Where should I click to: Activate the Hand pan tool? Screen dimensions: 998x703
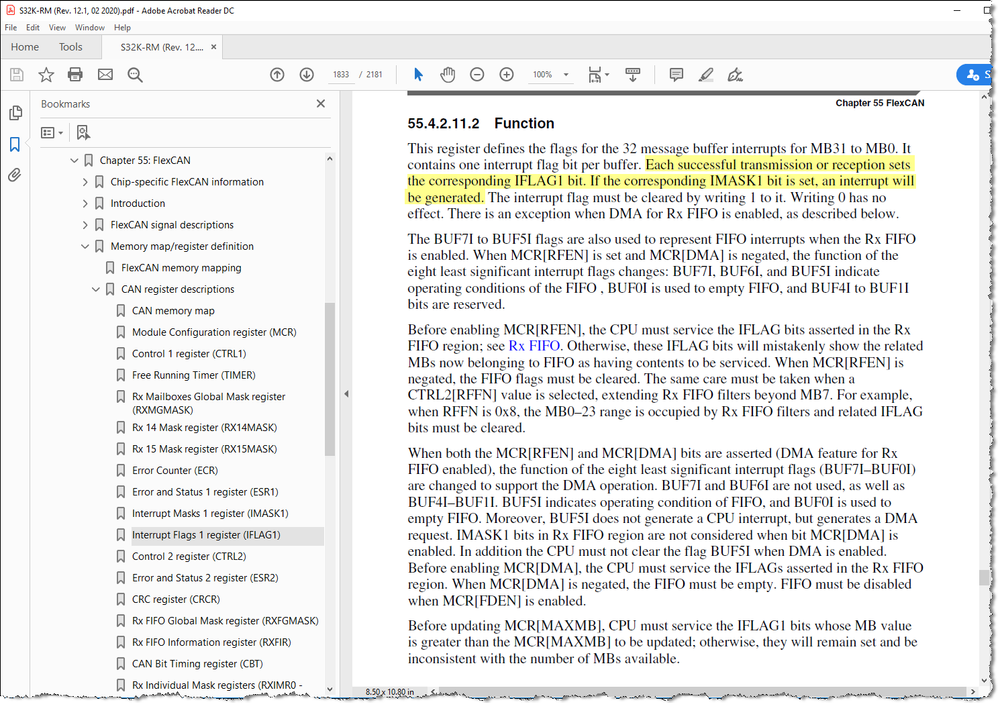tap(447, 74)
